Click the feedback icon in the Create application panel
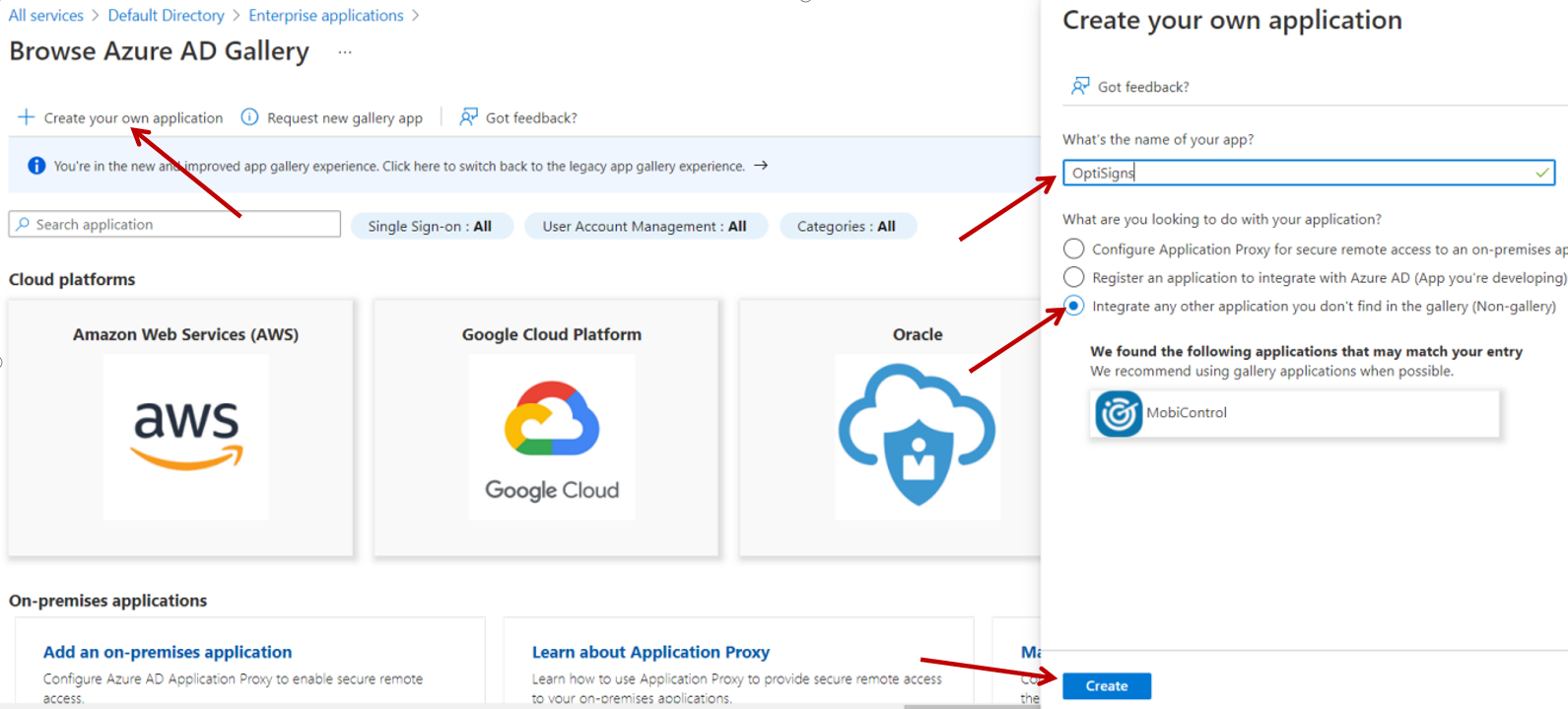Viewport: 1568px width, 709px height. [x=1081, y=86]
